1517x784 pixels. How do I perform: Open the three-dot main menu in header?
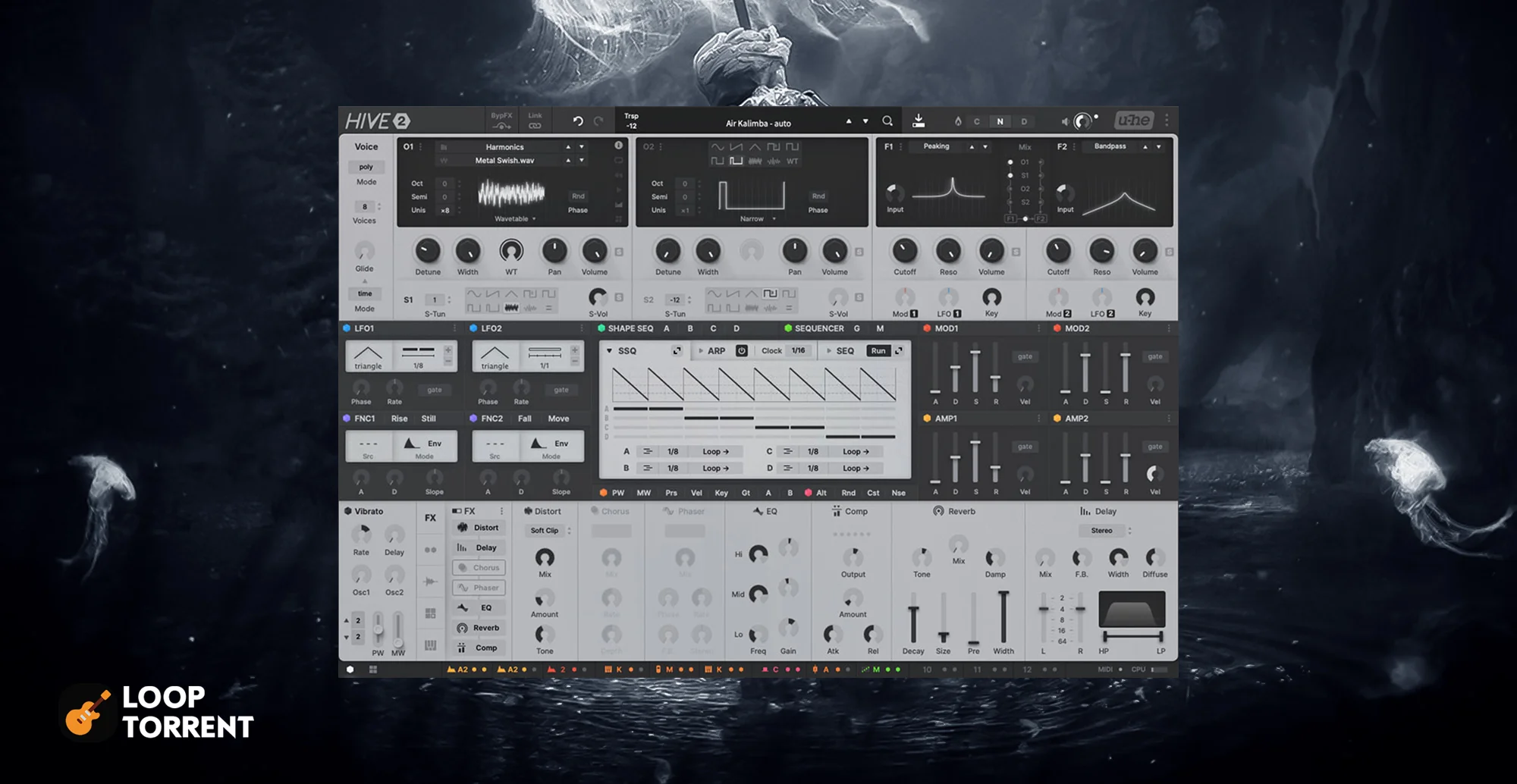1167,121
